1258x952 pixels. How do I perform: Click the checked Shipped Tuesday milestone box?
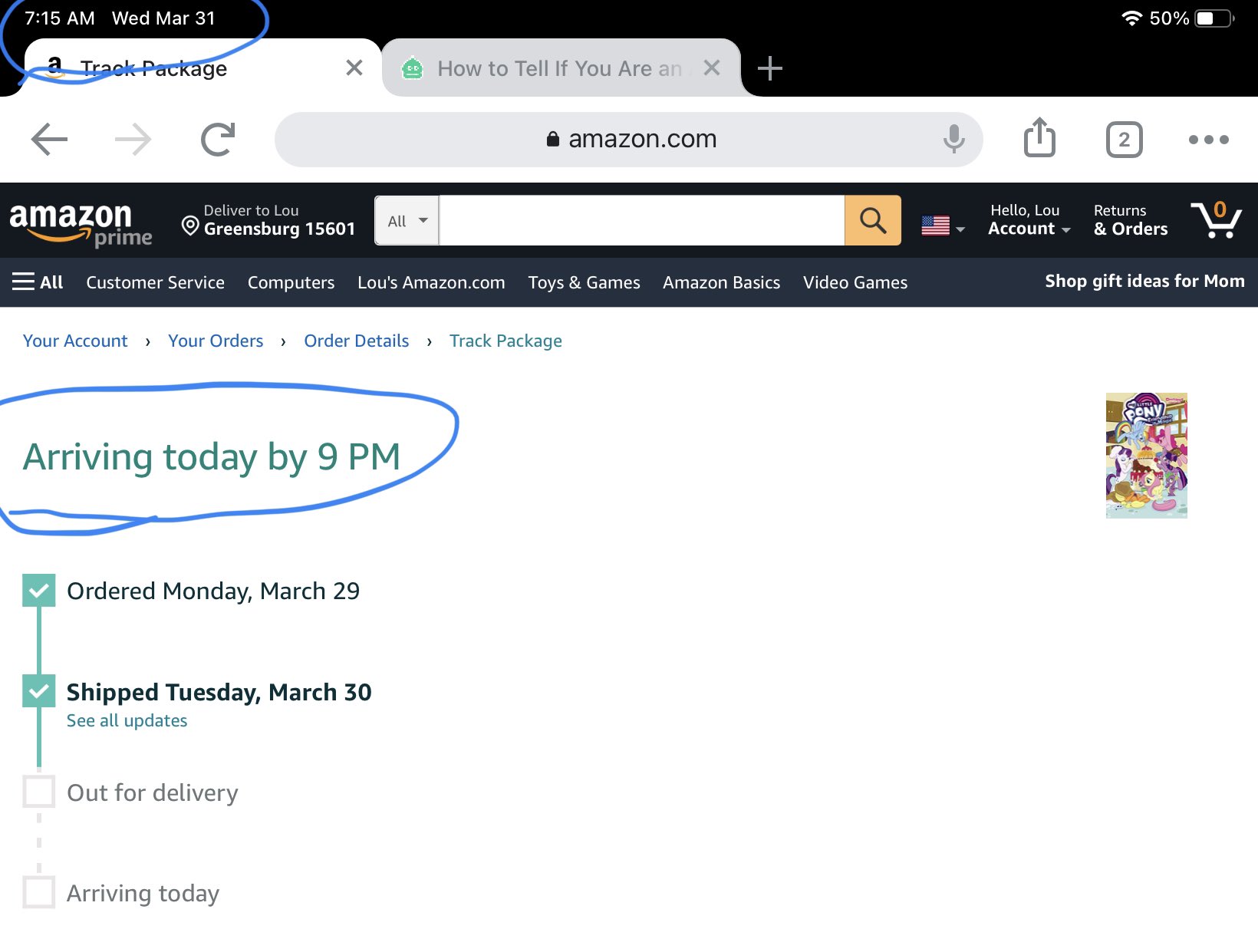[x=39, y=691]
